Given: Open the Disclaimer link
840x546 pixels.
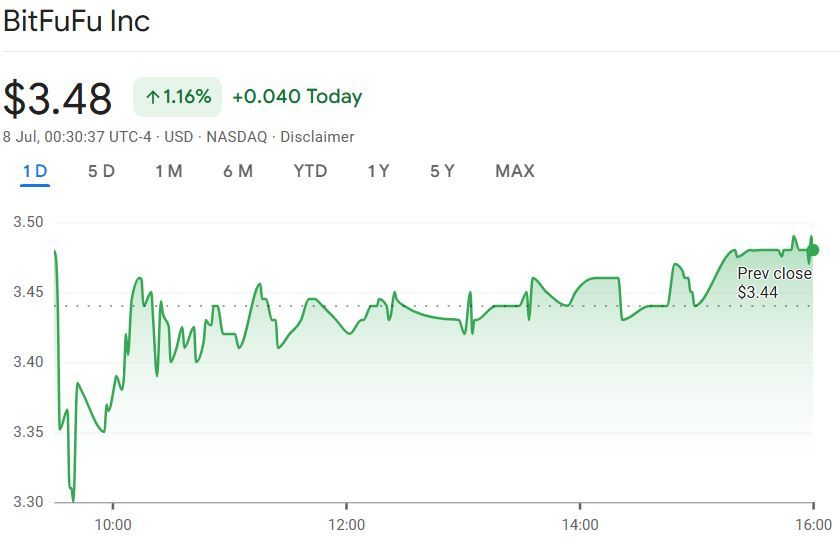Looking at the screenshot, I should click(x=317, y=137).
